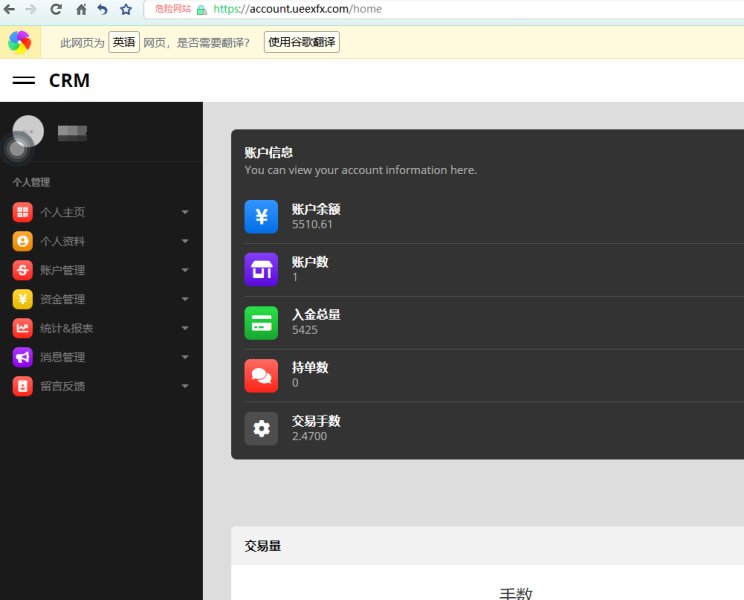The width and height of the screenshot is (744, 600).
Task: Open the 统计&报表 sidebar menu
Action: (67, 328)
